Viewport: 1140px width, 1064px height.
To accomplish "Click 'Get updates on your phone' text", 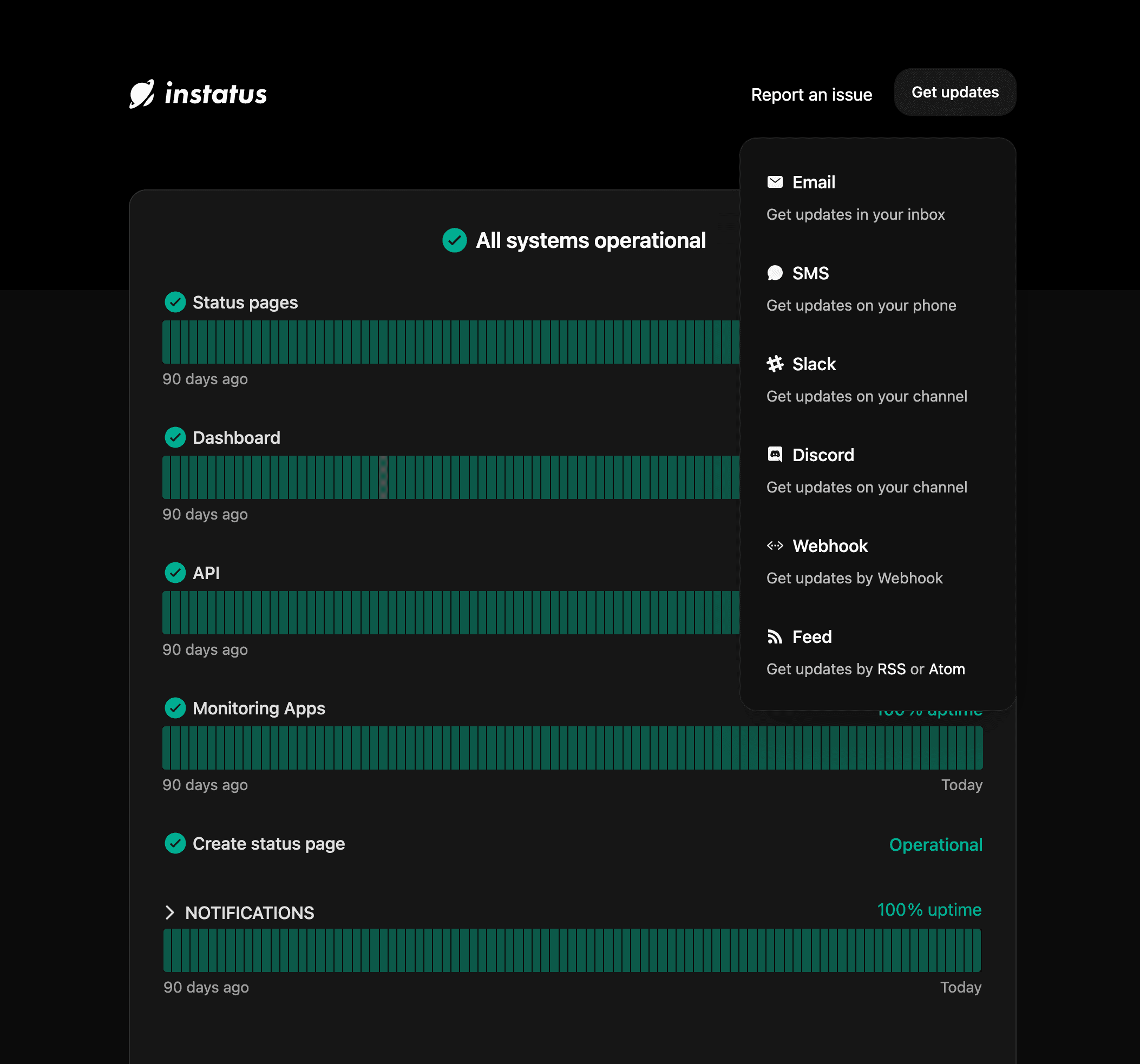I will point(861,306).
